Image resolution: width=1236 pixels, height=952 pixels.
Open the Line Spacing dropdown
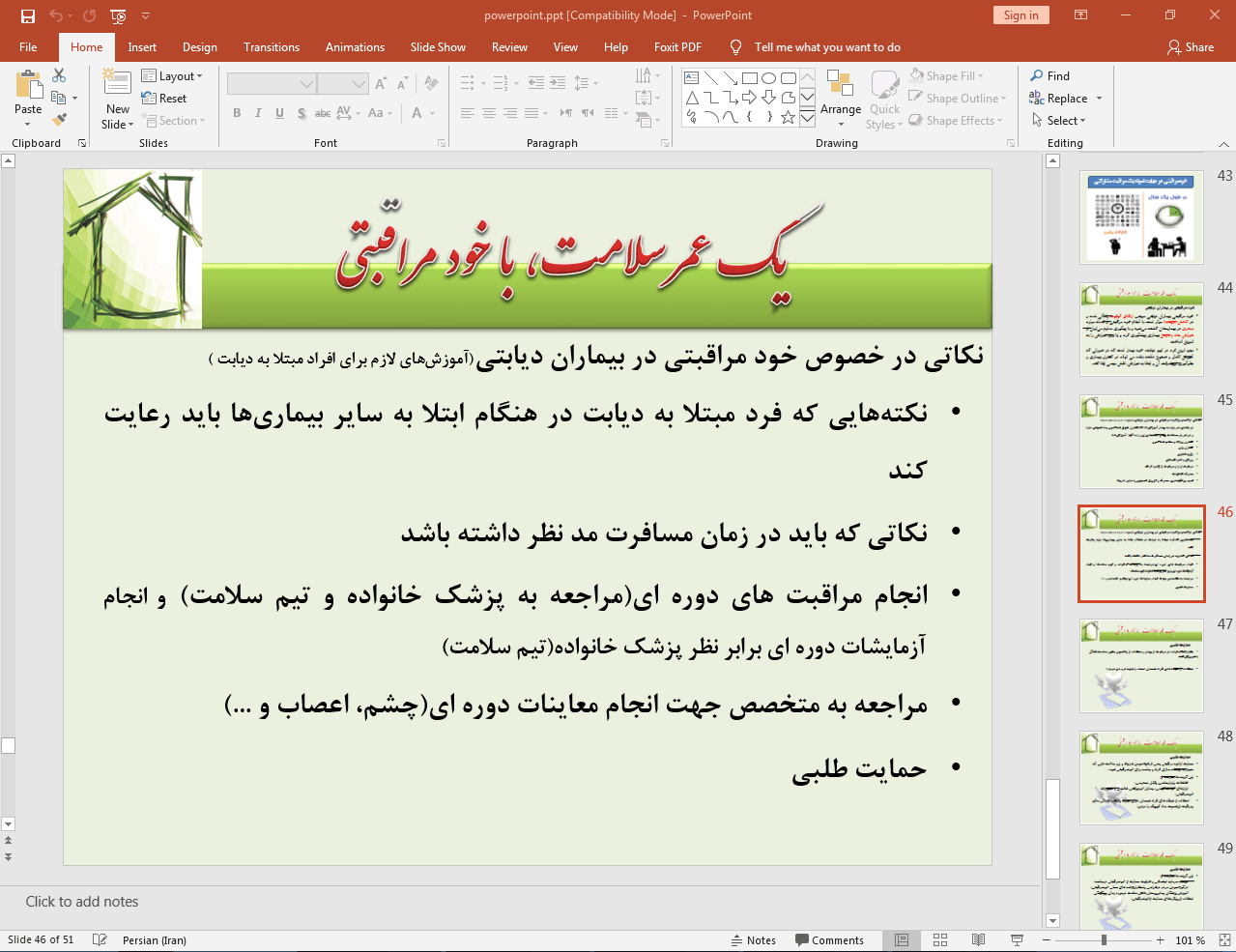[x=586, y=83]
